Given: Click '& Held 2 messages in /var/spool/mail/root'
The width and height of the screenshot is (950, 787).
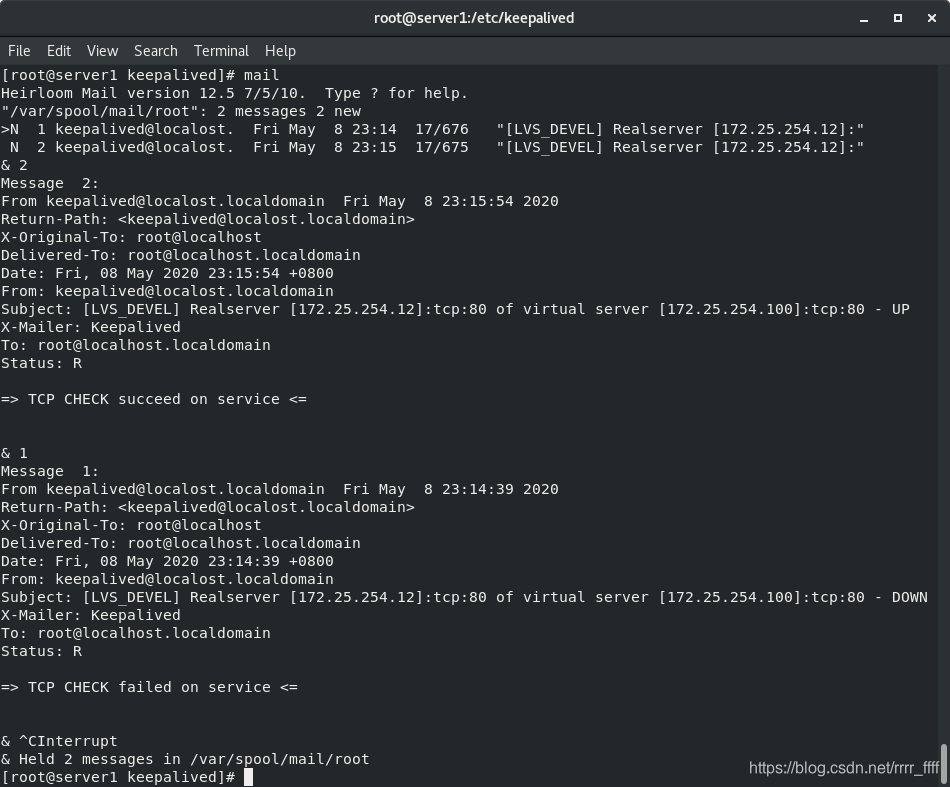Looking at the screenshot, I should [x=185, y=760].
